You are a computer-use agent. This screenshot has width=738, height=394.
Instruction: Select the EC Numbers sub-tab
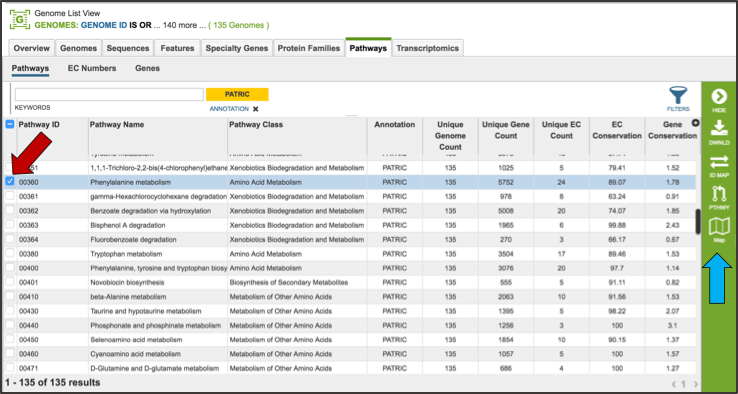pos(92,68)
